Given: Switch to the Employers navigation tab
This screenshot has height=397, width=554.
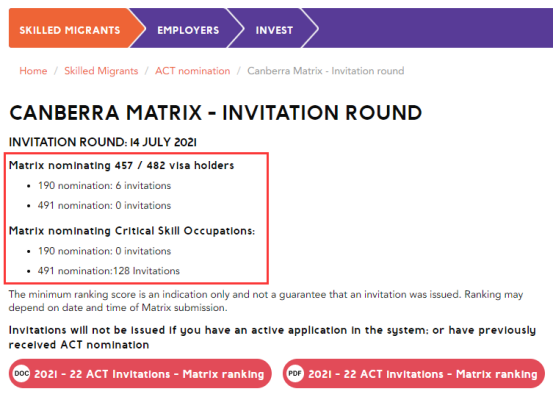Looking at the screenshot, I should pos(188,30).
